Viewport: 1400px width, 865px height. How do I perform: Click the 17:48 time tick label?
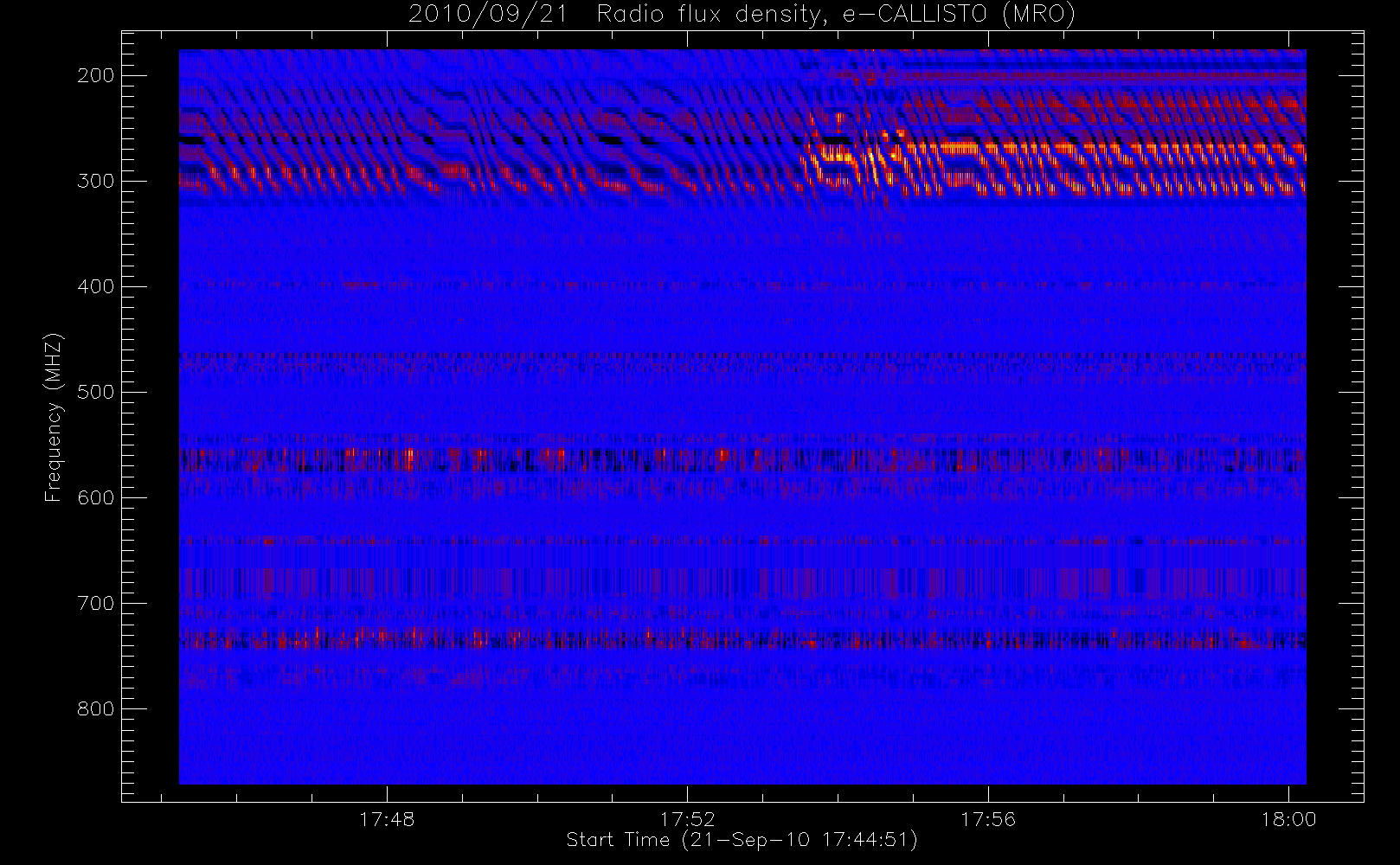(x=387, y=818)
